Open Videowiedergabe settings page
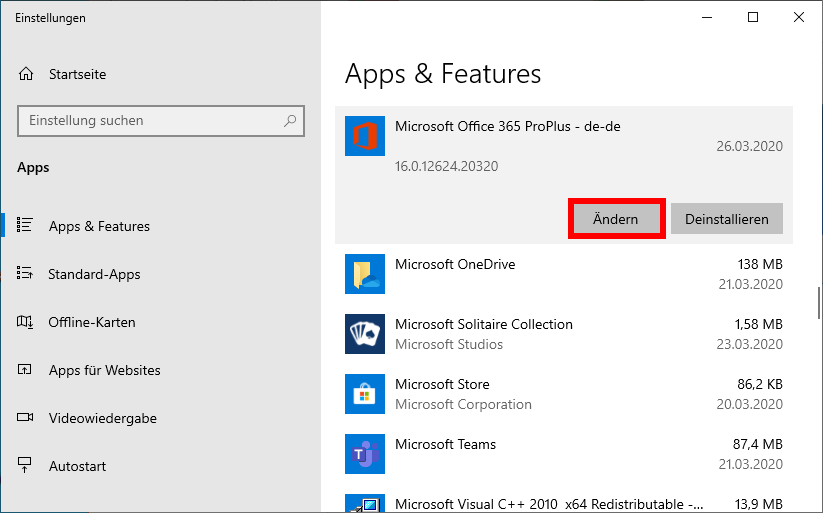Screen dimensions: 823x513 click(x=102, y=419)
